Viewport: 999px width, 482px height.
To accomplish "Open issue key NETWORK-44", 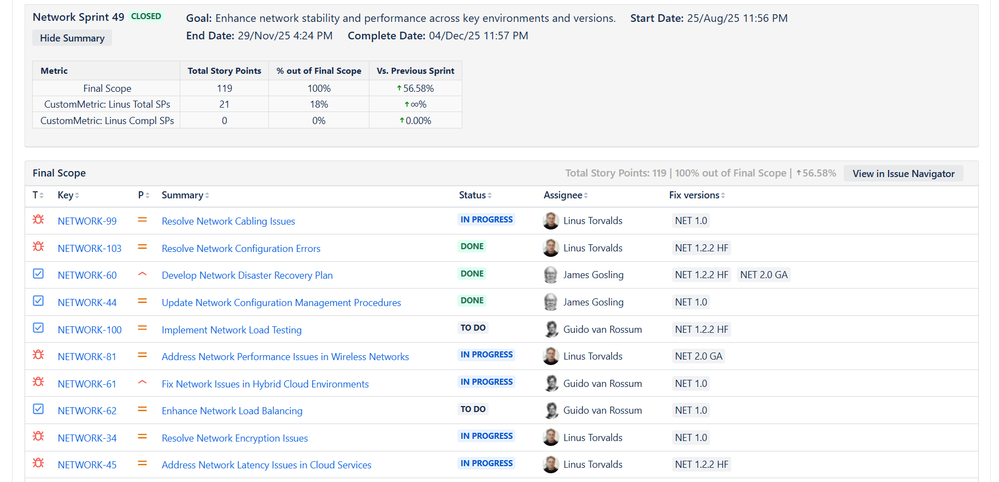I will point(87,302).
